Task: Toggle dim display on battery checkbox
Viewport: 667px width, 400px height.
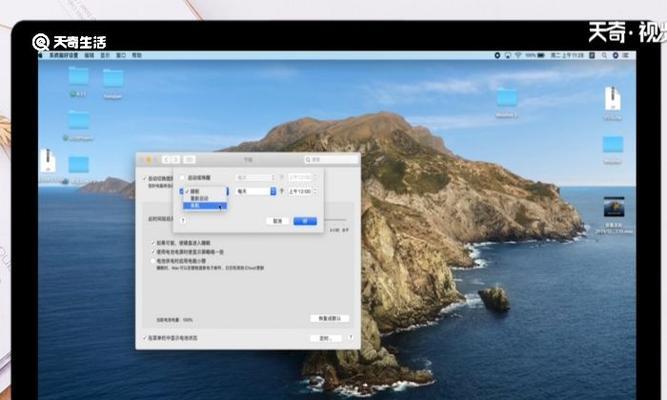Action: [x=154, y=252]
